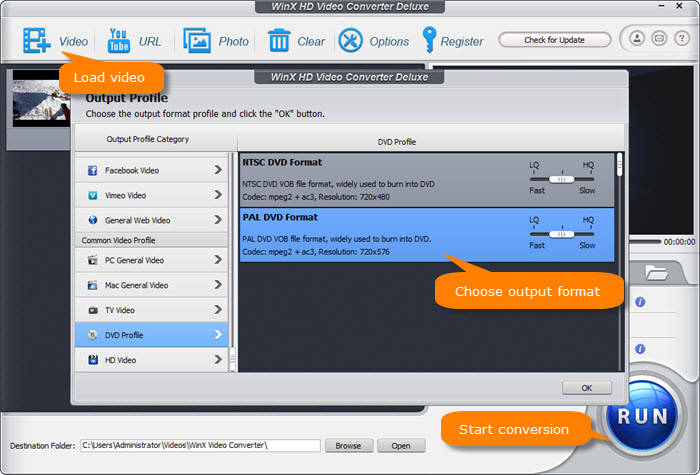Click the lower blue info icon
The image size is (700, 475).
coord(640,349)
